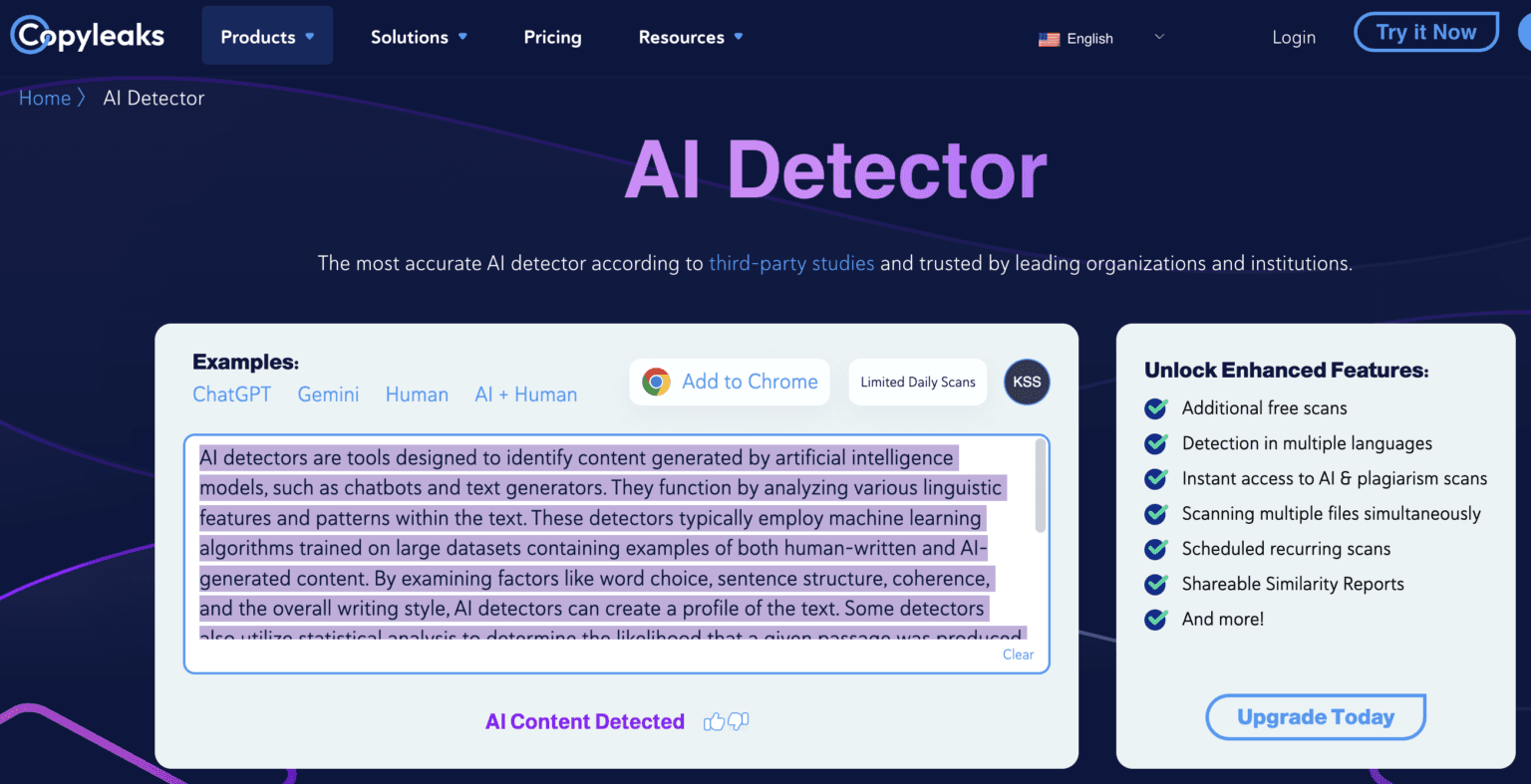Click checkmark beside Instant access to AI & plagiarism scans
This screenshot has width=1531, height=784.
click(x=1156, y=478)
